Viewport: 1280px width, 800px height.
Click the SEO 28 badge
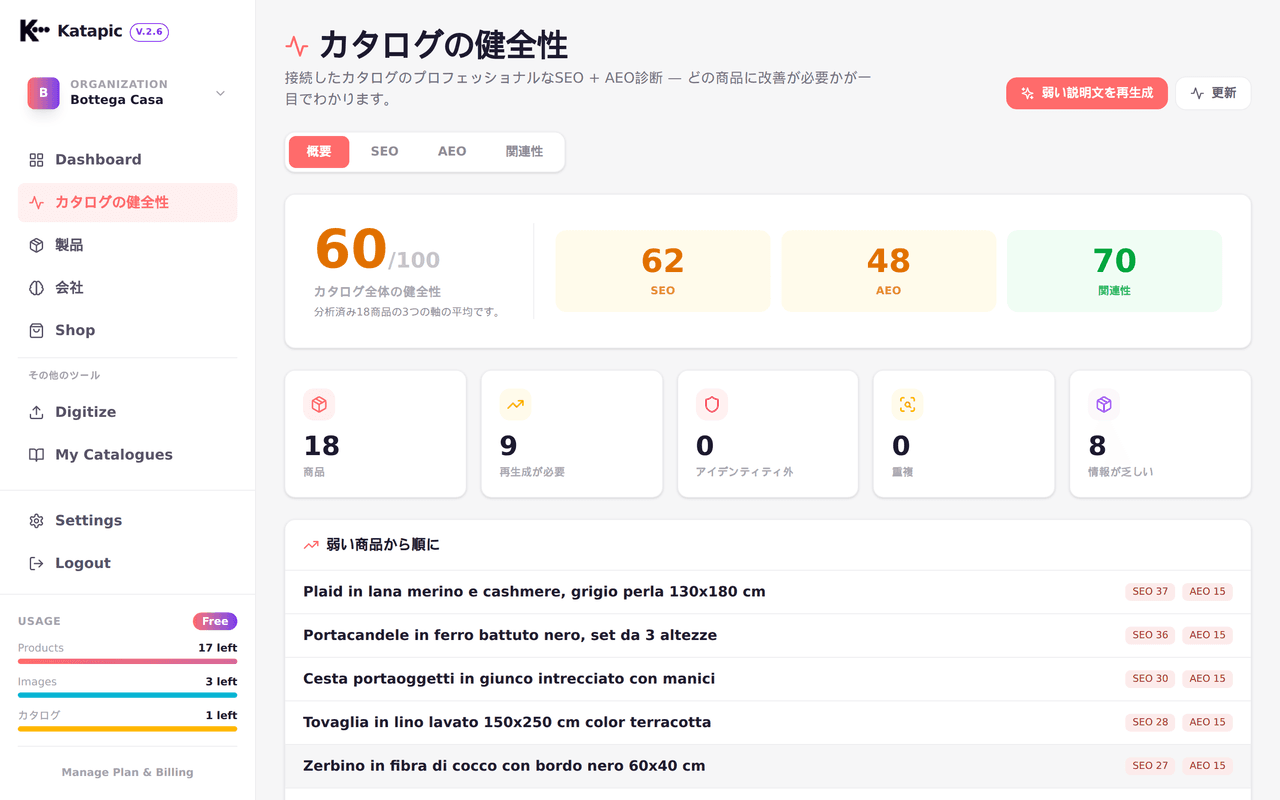tap(1150, 722)
